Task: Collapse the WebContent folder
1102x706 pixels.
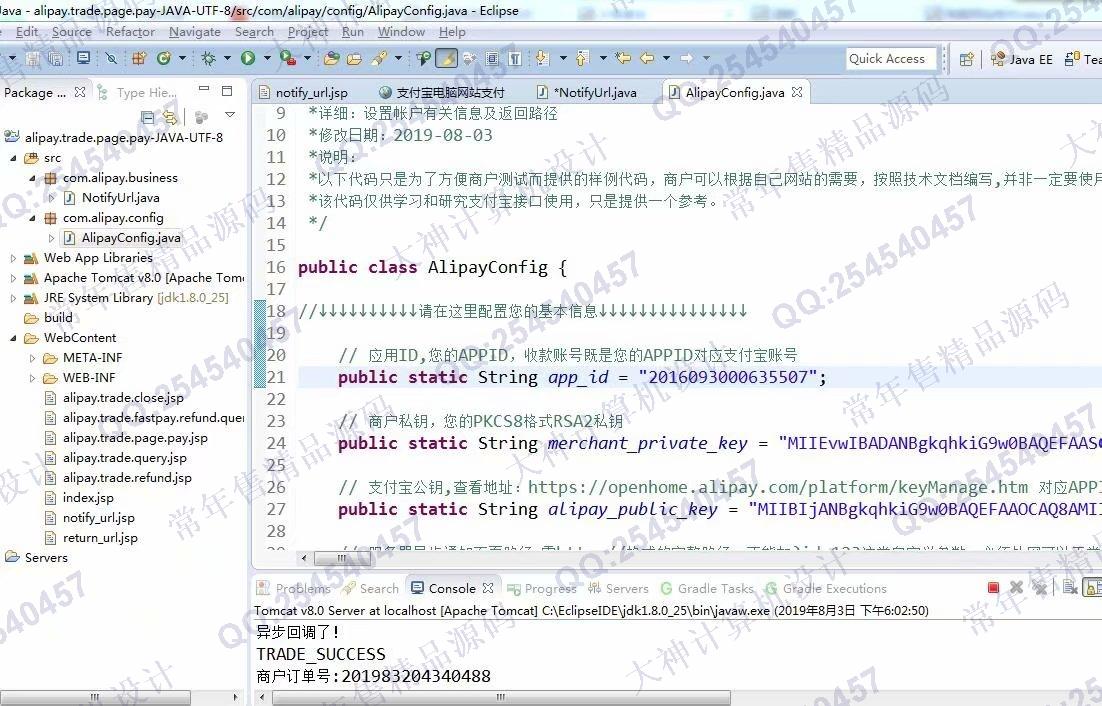Action: (x=13, y=338)
